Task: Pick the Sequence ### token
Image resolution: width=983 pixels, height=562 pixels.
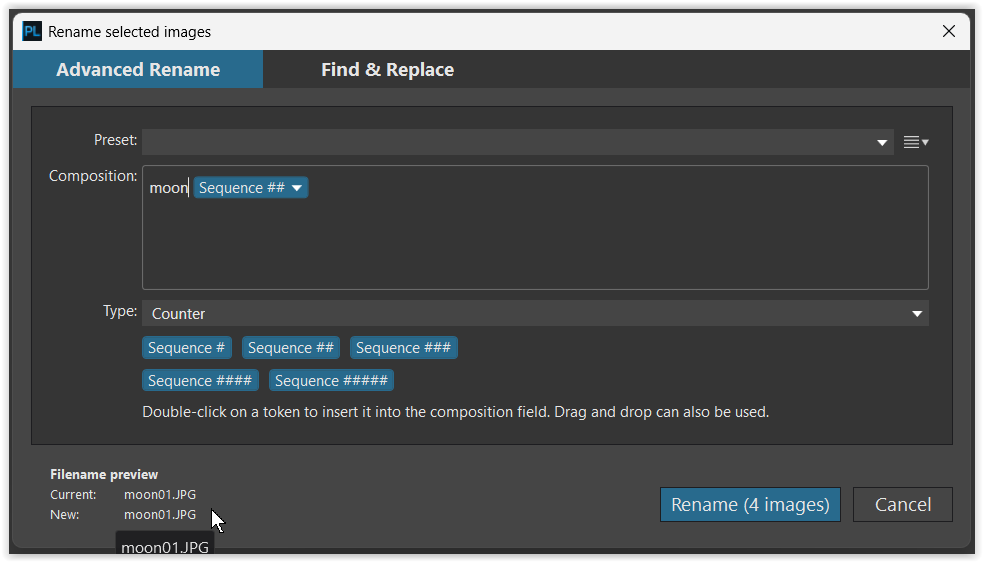Action: tap(404, 348)
